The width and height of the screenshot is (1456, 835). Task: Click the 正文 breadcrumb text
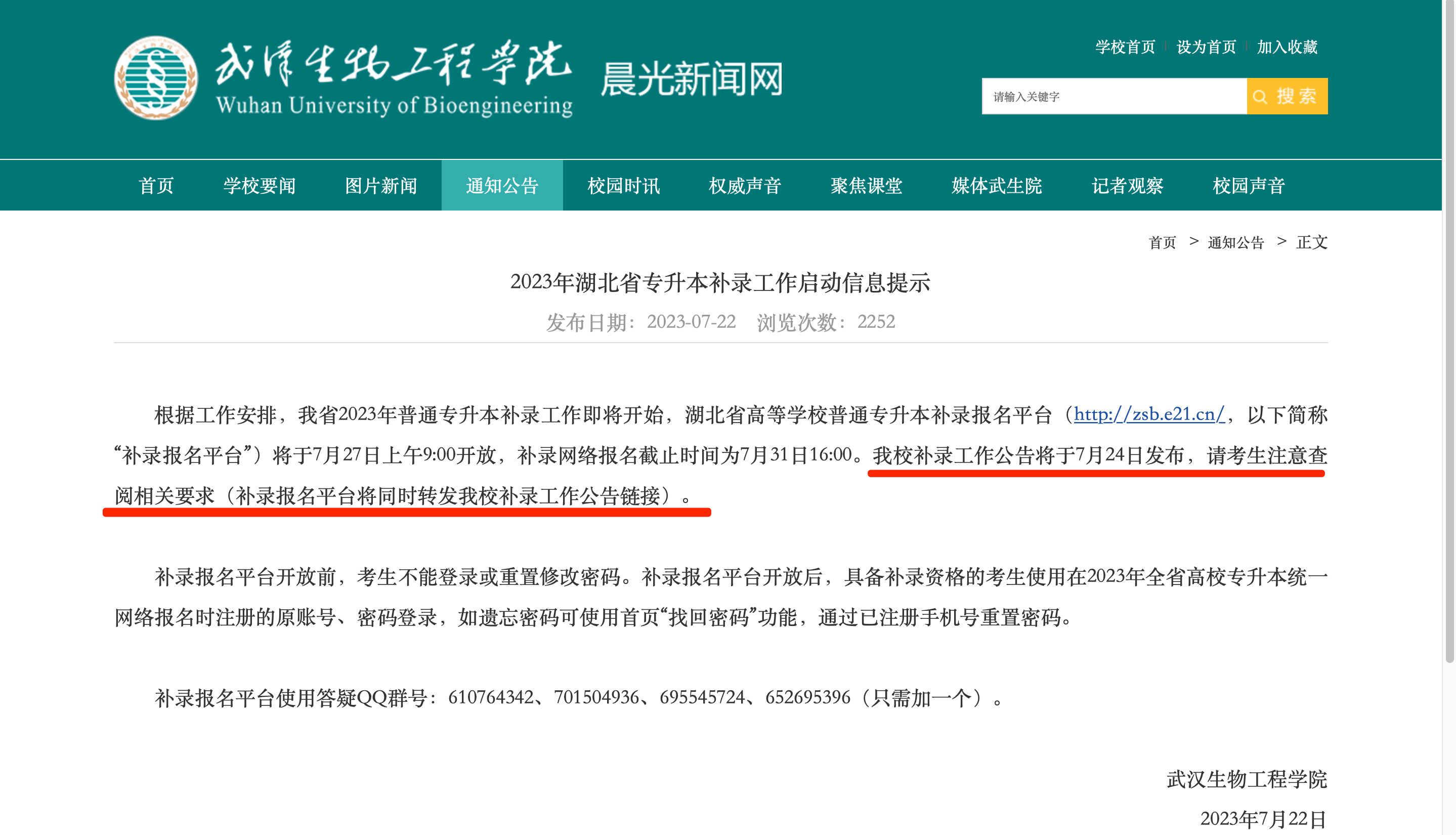coord(1311,242)
